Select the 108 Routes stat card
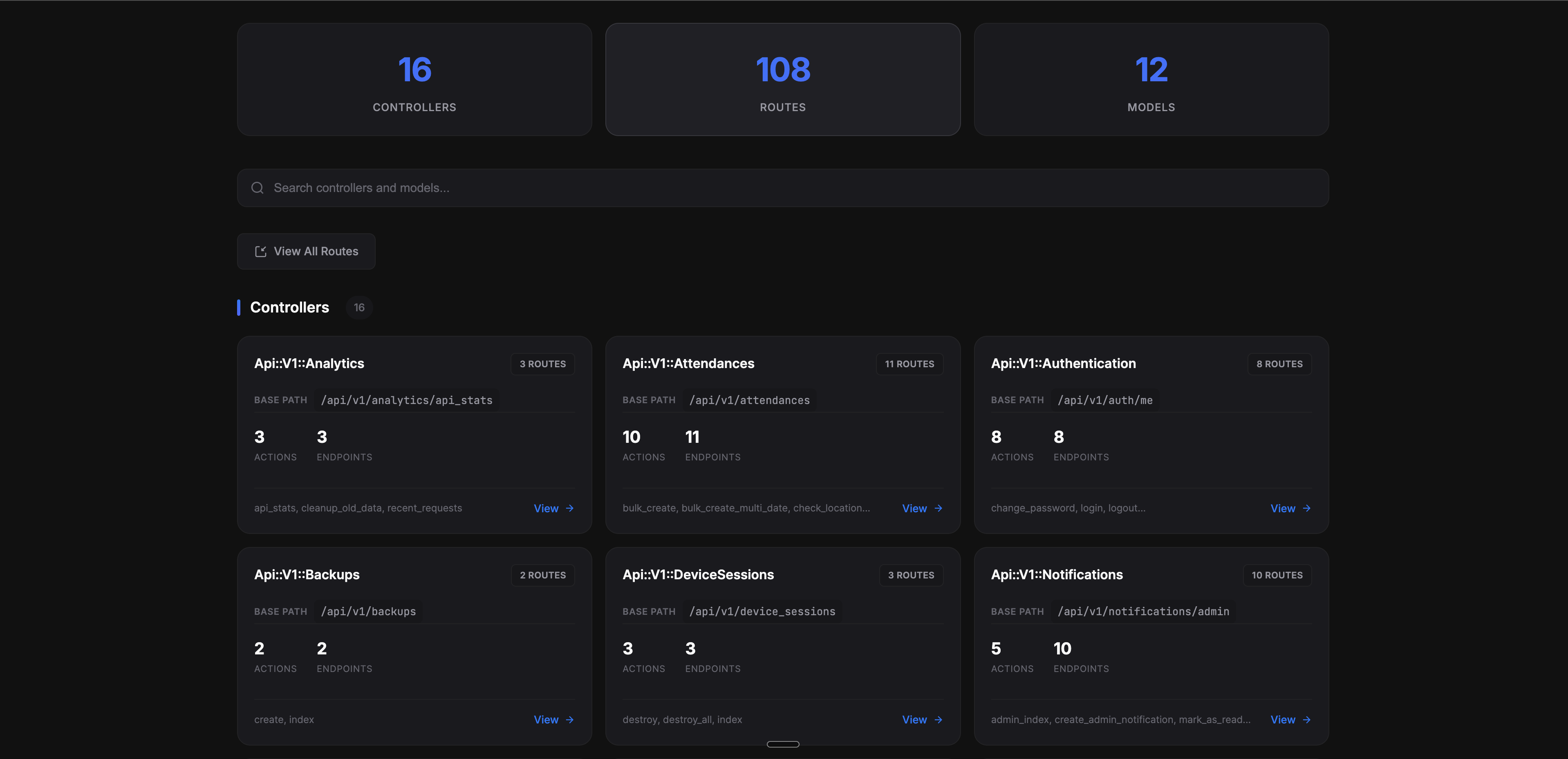This screenshot has height=759, width=1568. pos(783,80)
